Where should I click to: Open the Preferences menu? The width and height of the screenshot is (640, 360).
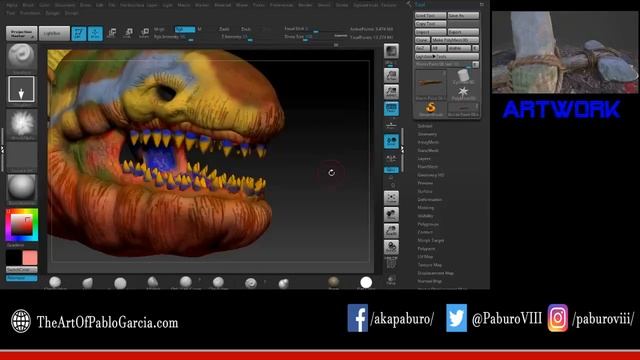click(282, 5)
